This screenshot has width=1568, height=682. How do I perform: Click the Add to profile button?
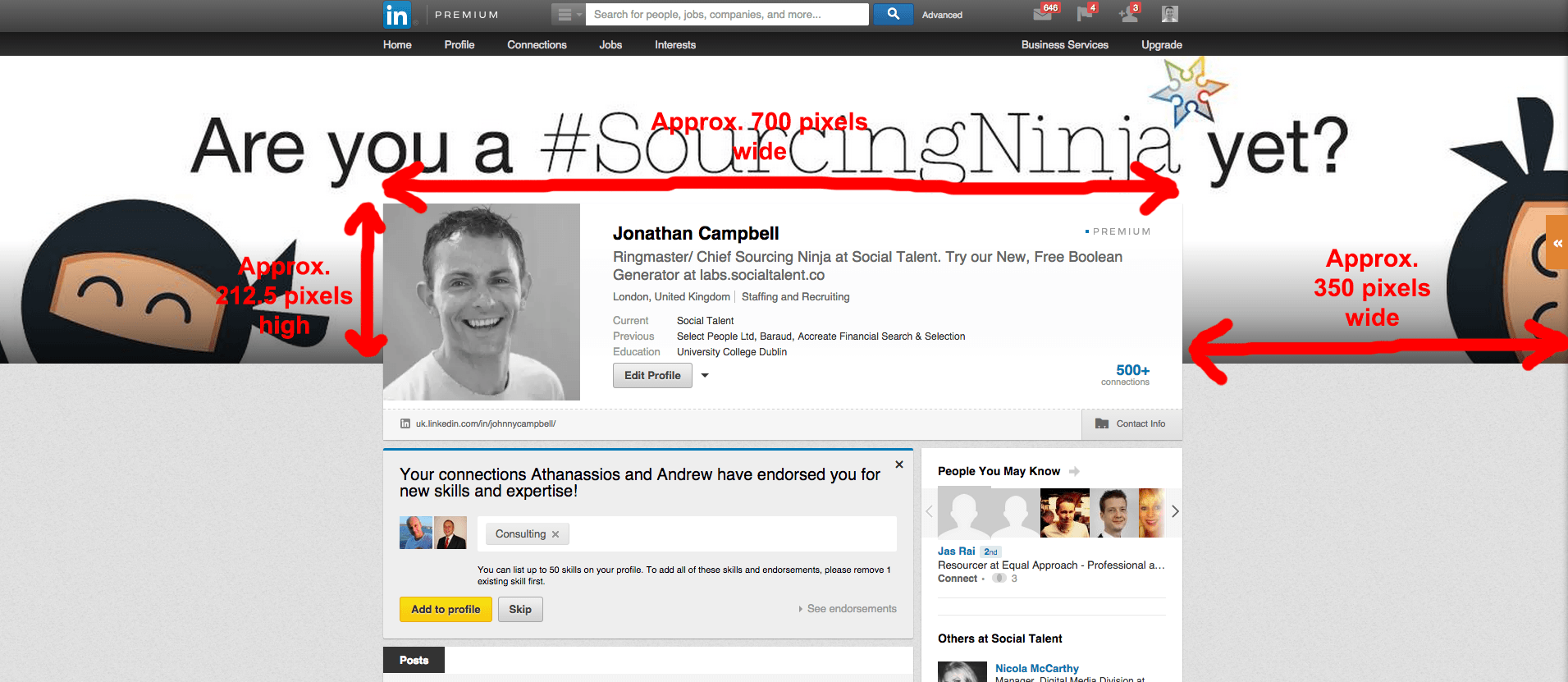coord(446,609)
